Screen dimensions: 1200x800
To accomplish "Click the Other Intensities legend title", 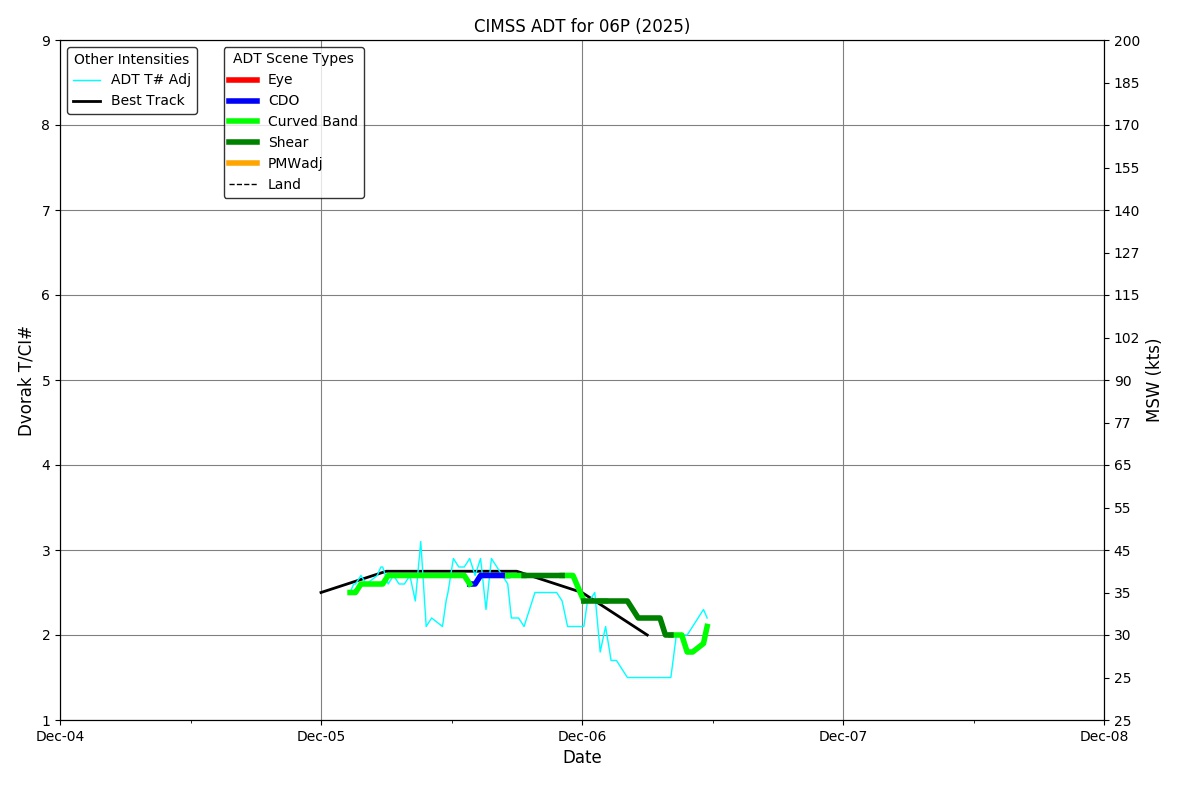I will [x=131, y=59].
